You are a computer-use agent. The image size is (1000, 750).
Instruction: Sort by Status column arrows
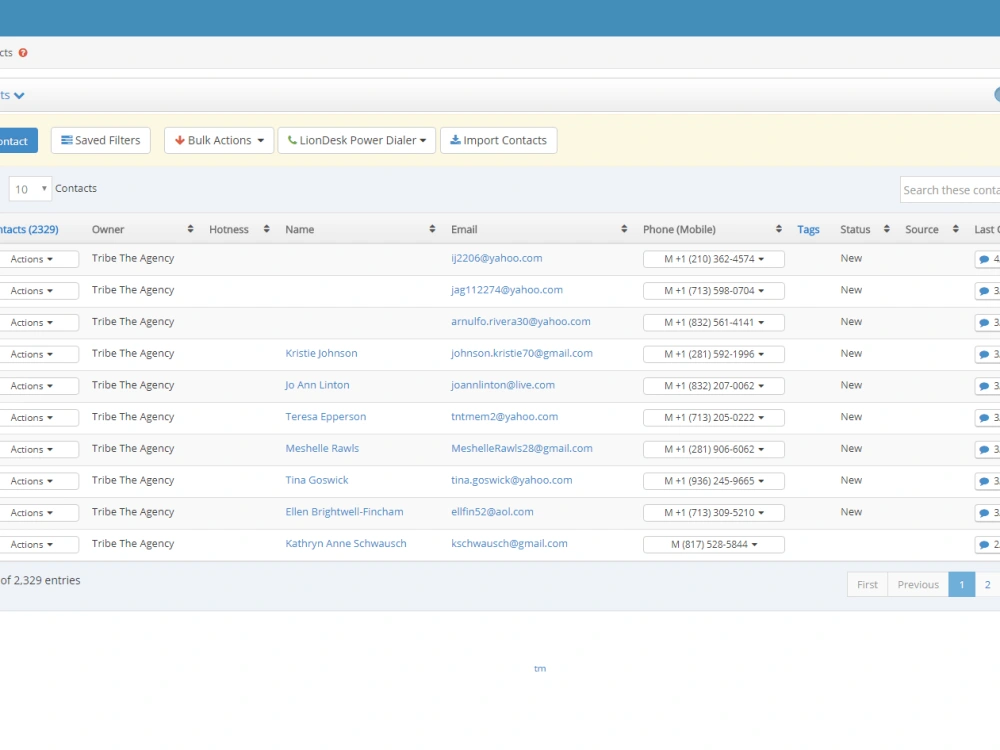click(x=886, y=229)
